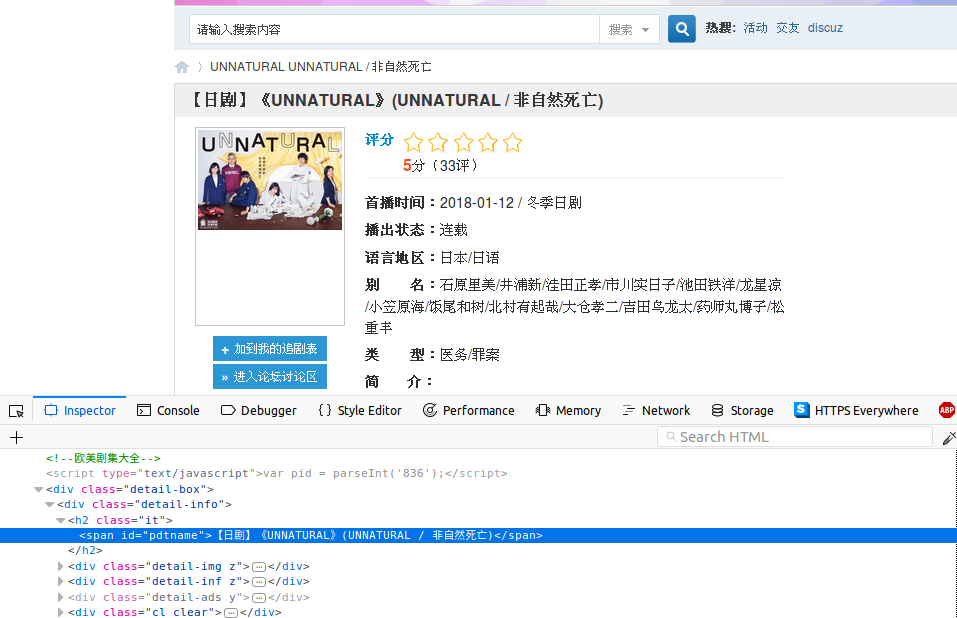Click the hot search link 活动
Screen dimensions: 957x618
[x=755, y=28]
